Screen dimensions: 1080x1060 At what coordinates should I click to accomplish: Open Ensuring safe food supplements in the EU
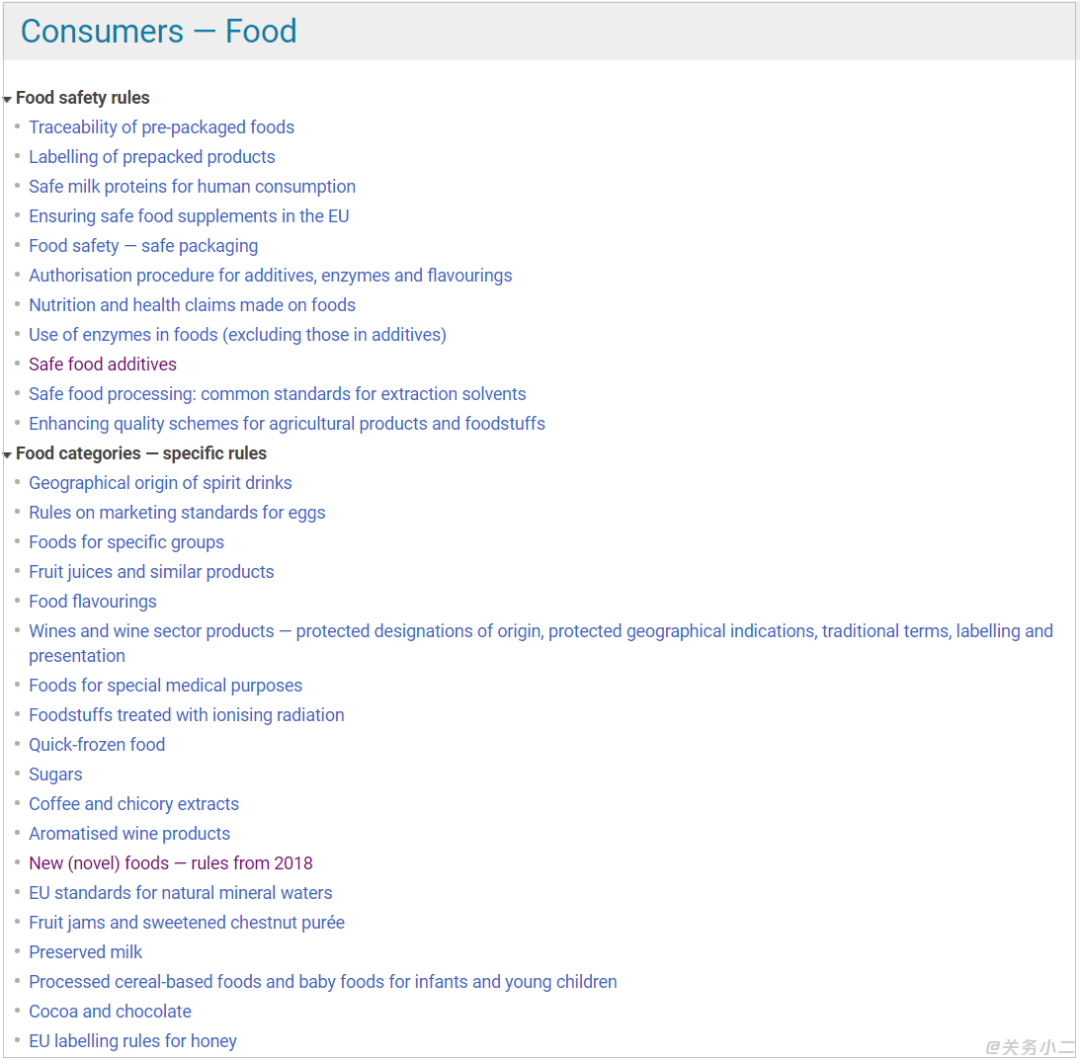(188, 216)
